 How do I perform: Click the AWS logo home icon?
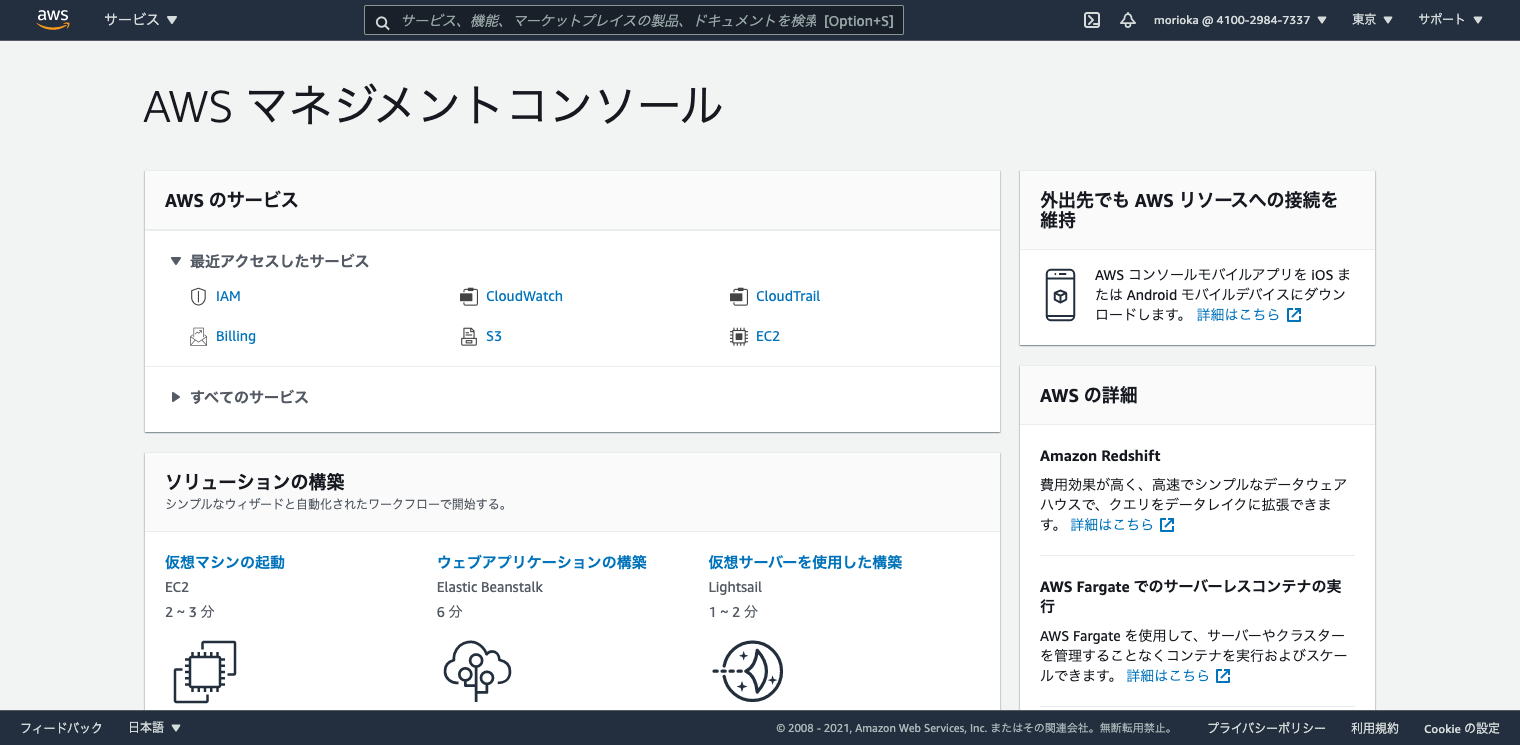click(x=53, y=20)
